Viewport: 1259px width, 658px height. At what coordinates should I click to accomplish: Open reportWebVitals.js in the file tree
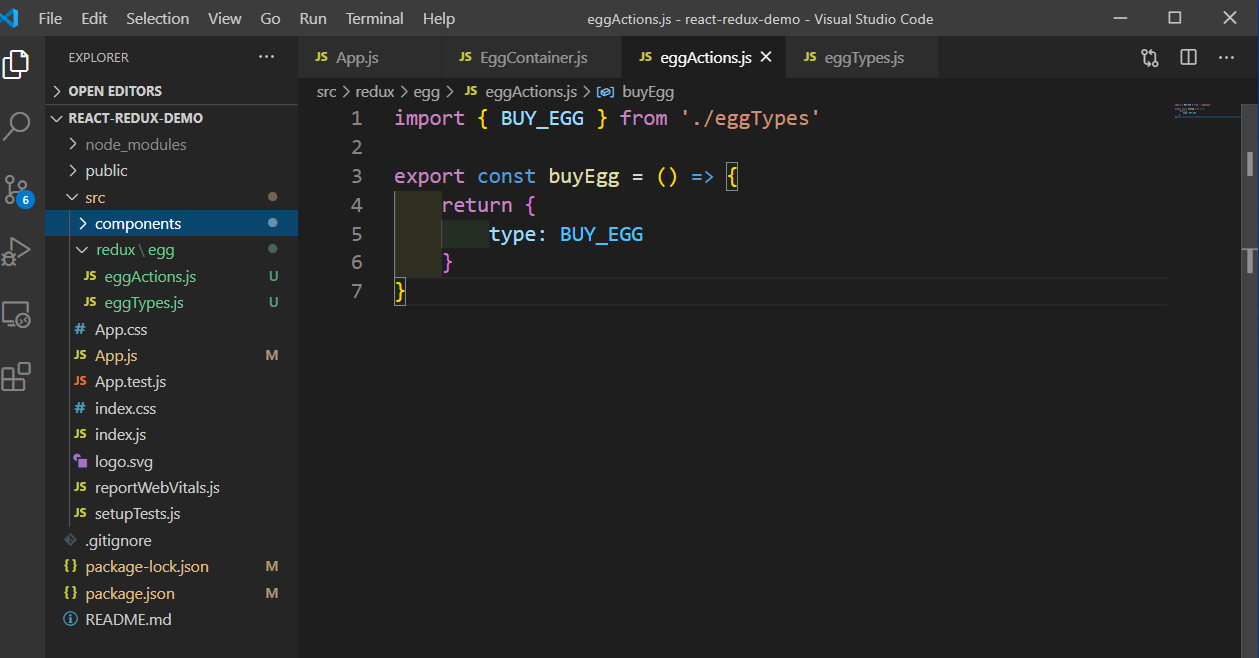[x=172, y=487]
